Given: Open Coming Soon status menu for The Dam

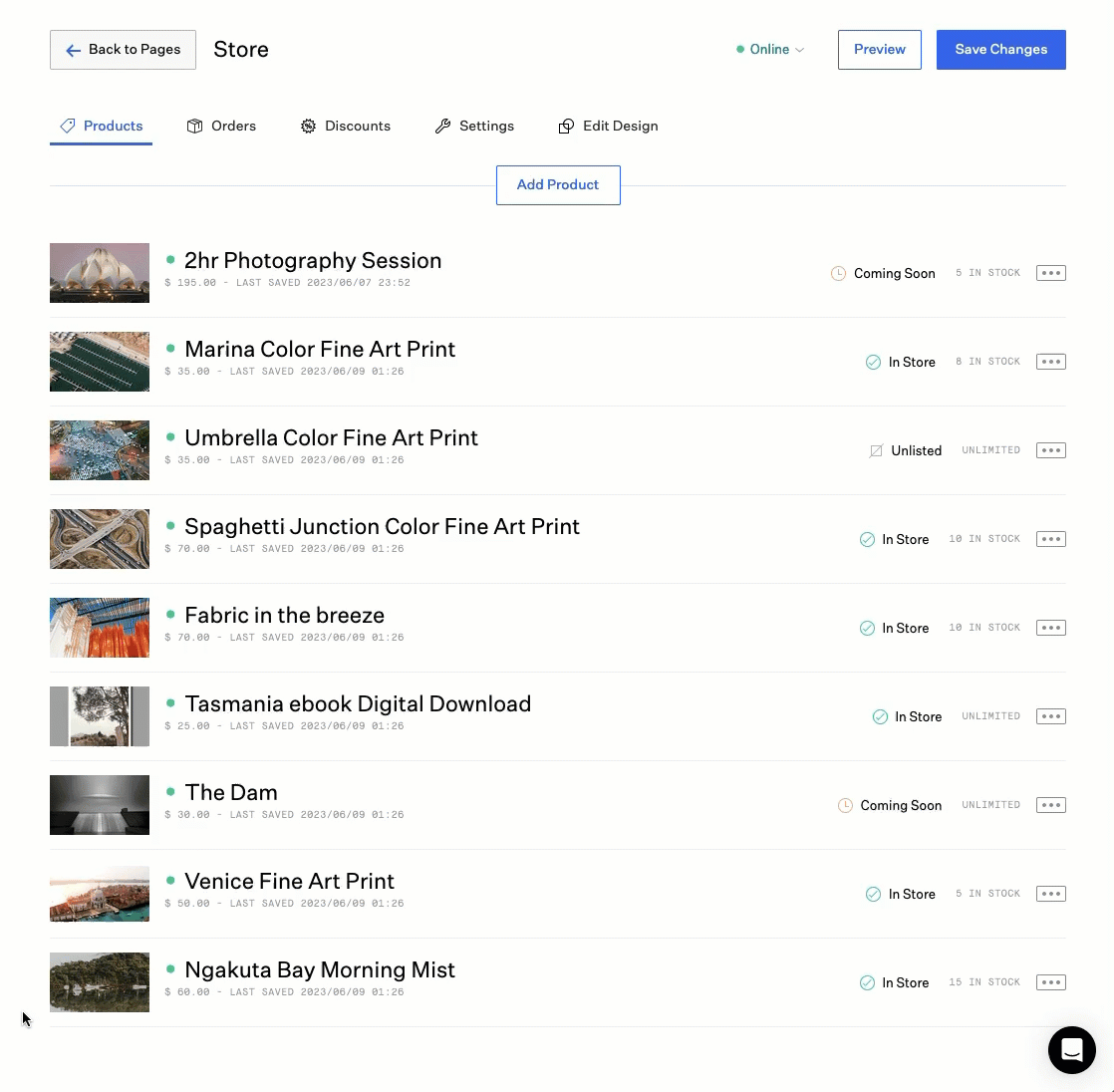Looking at the screenshot, I should pos(890,805).
